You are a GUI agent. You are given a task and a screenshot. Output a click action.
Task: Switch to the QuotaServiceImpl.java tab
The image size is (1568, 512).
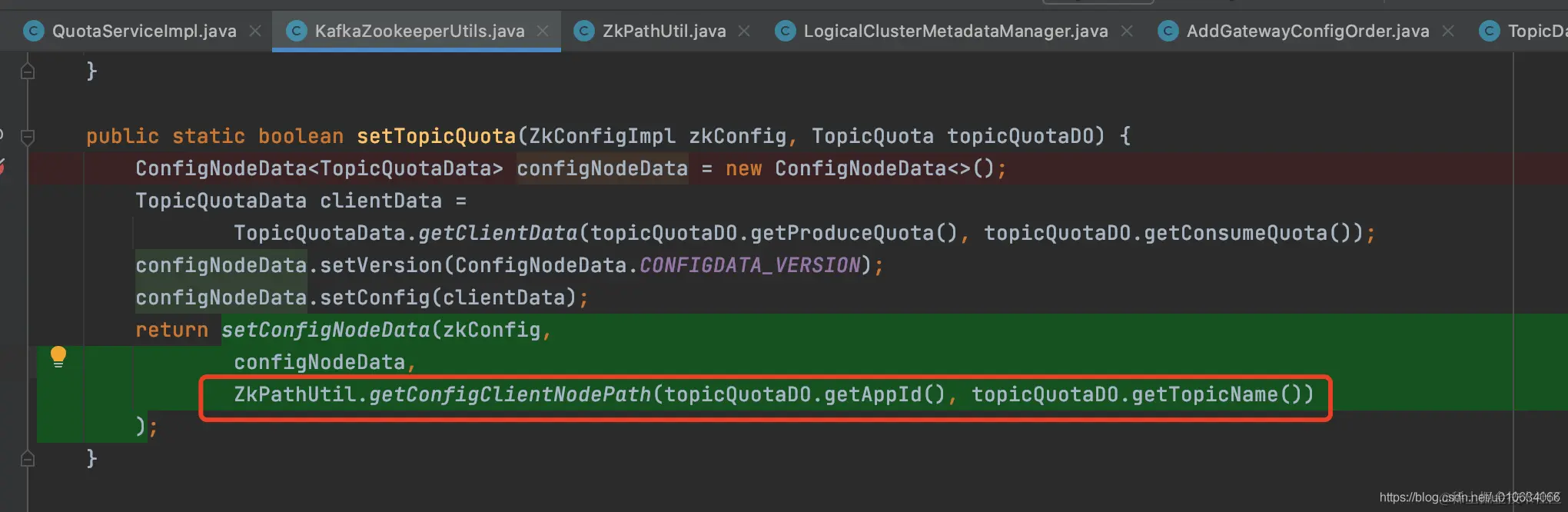[145, 31]
